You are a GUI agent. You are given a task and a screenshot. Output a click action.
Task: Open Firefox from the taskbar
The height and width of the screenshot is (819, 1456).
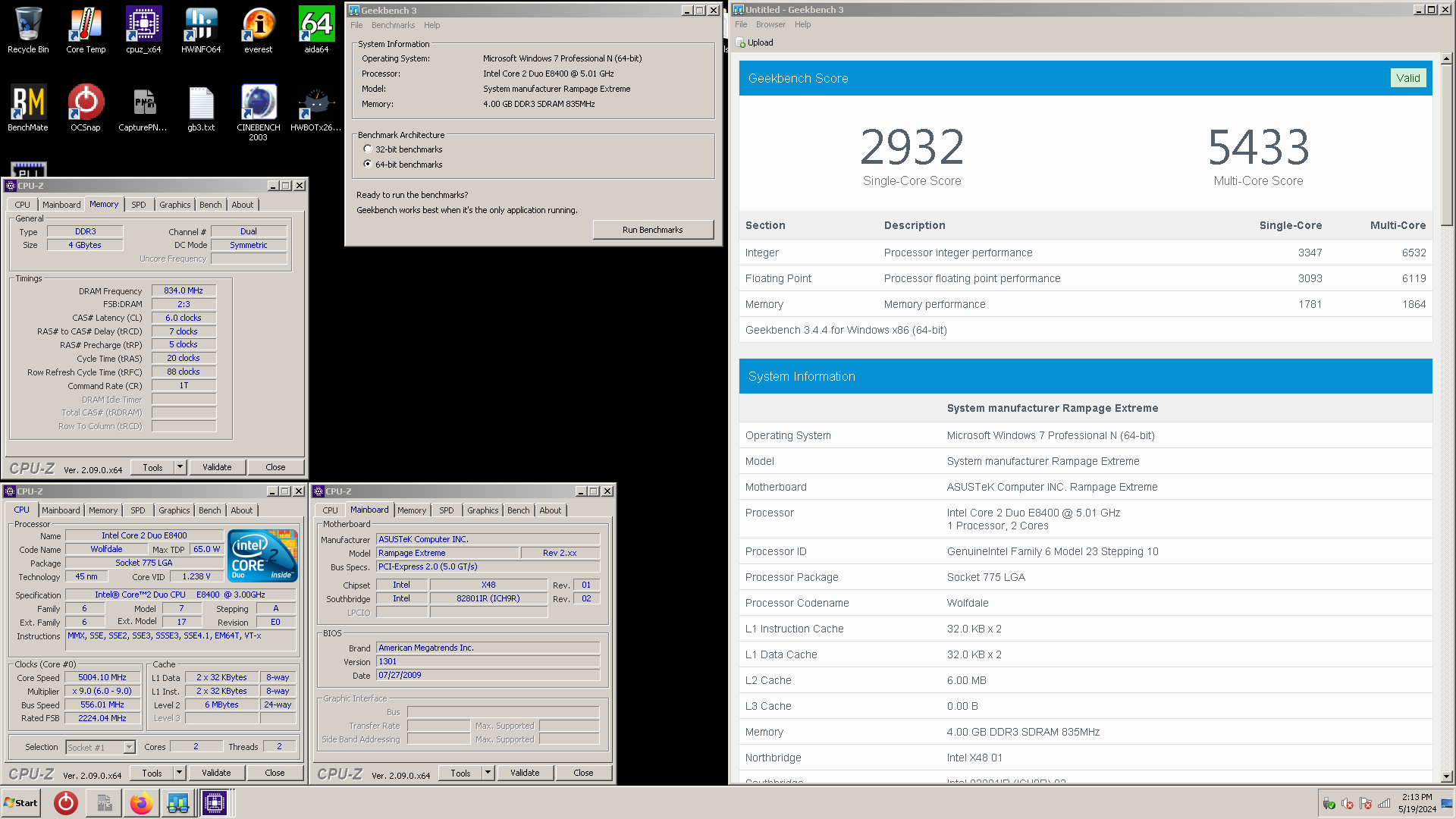click(141, 803)
